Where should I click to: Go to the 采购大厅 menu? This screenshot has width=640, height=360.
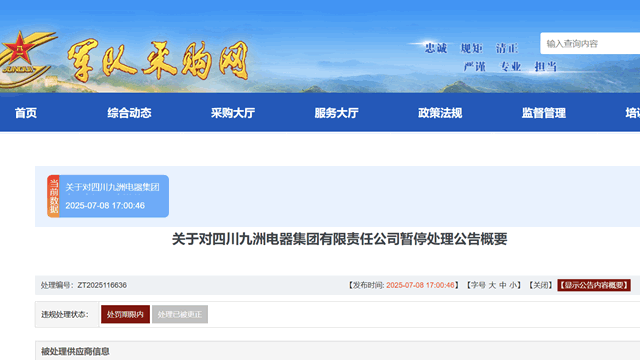pos(233,113)
